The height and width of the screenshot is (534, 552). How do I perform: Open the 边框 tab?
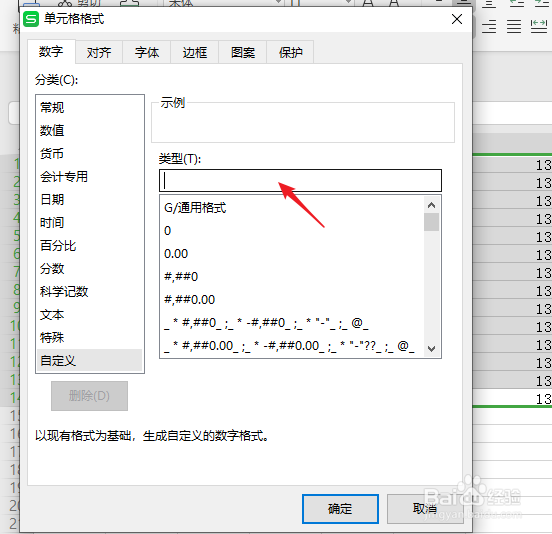(x=195, y=52)
